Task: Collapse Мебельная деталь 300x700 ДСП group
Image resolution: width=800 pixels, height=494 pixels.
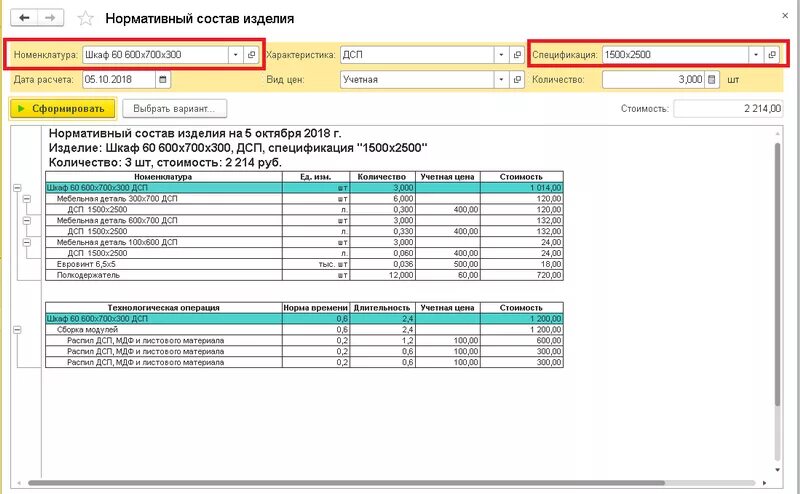Action: point(27,199)
